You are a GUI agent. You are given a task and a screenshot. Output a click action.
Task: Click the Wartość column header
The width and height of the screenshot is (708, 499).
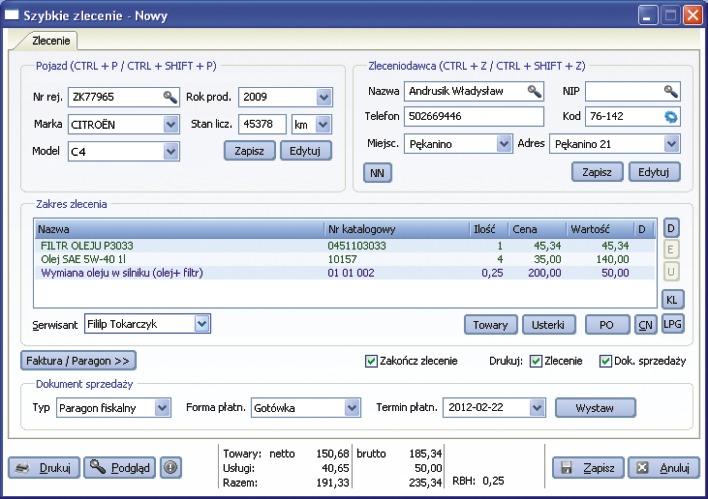[600, 229]
